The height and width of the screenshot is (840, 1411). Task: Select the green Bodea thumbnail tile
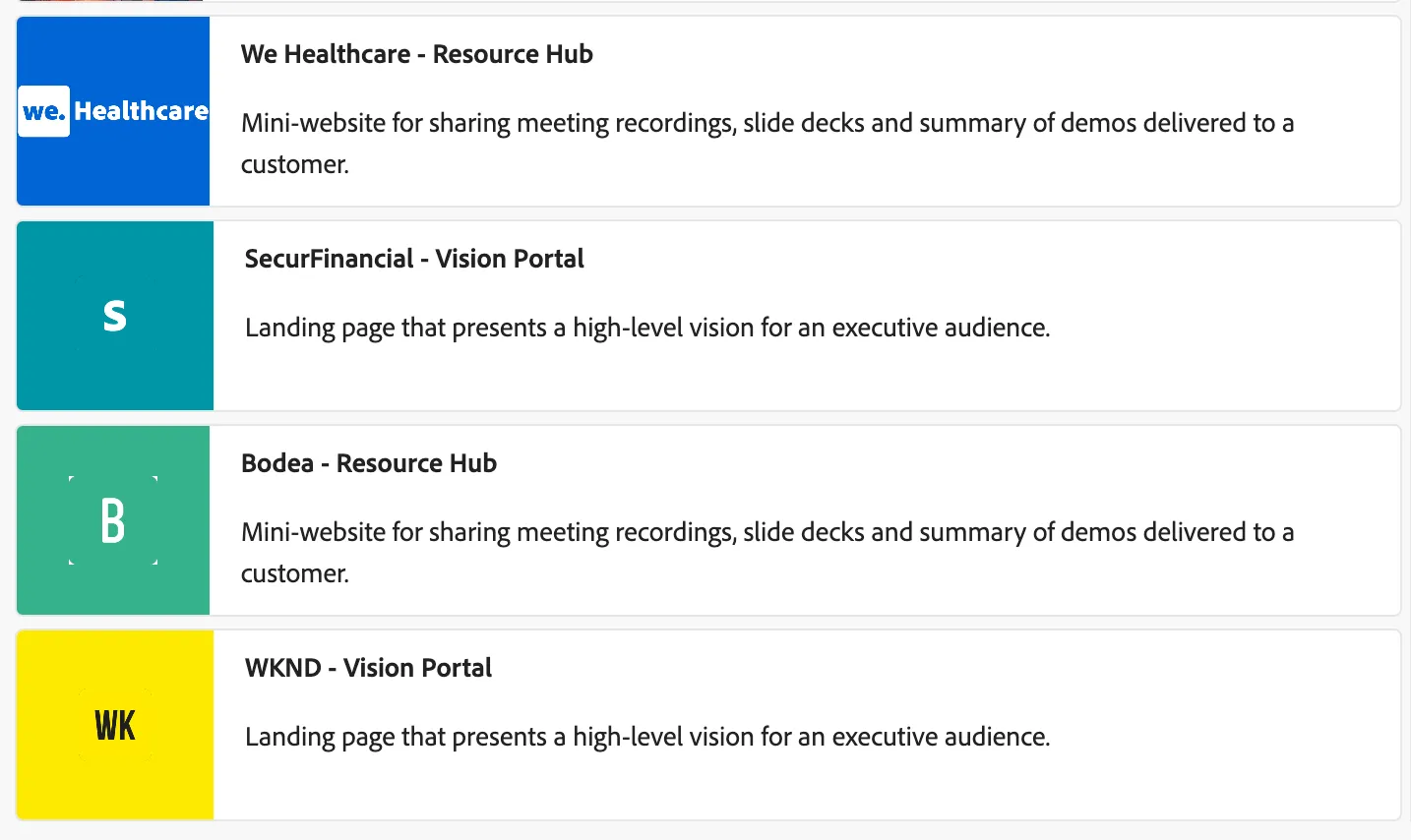(x=113, y=520)
